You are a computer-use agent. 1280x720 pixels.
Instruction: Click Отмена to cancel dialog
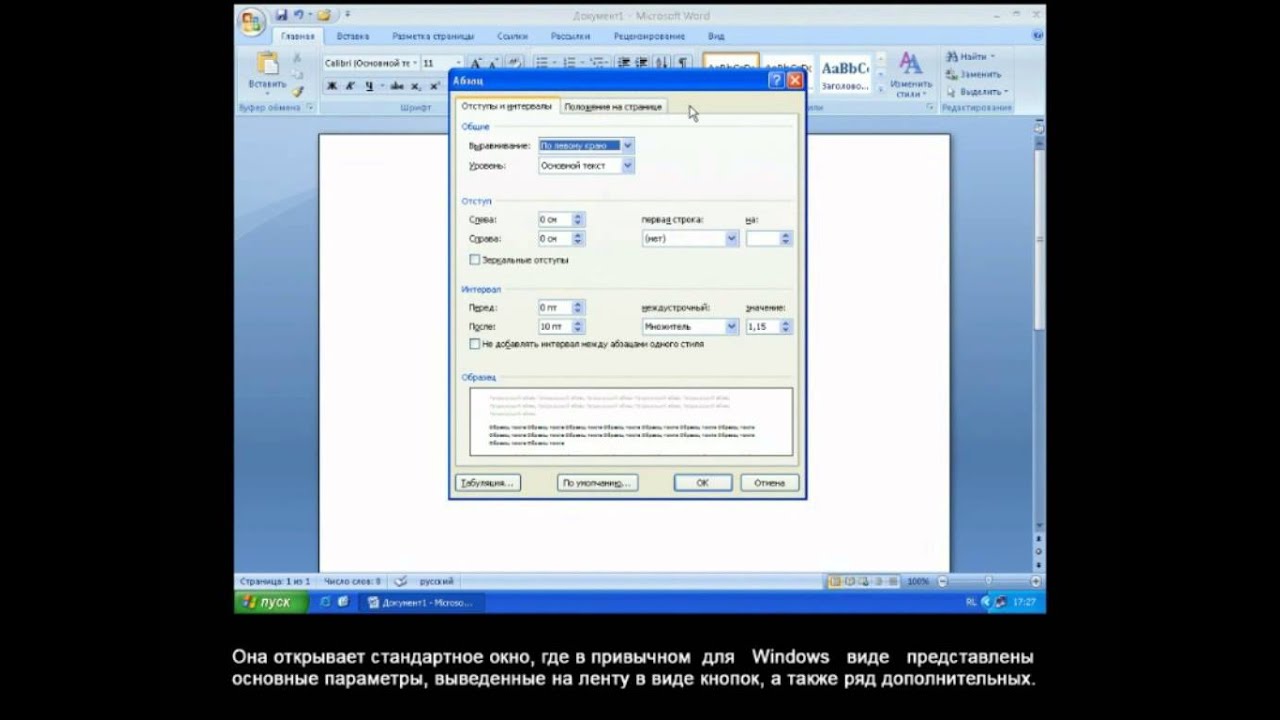pos(769,483)
